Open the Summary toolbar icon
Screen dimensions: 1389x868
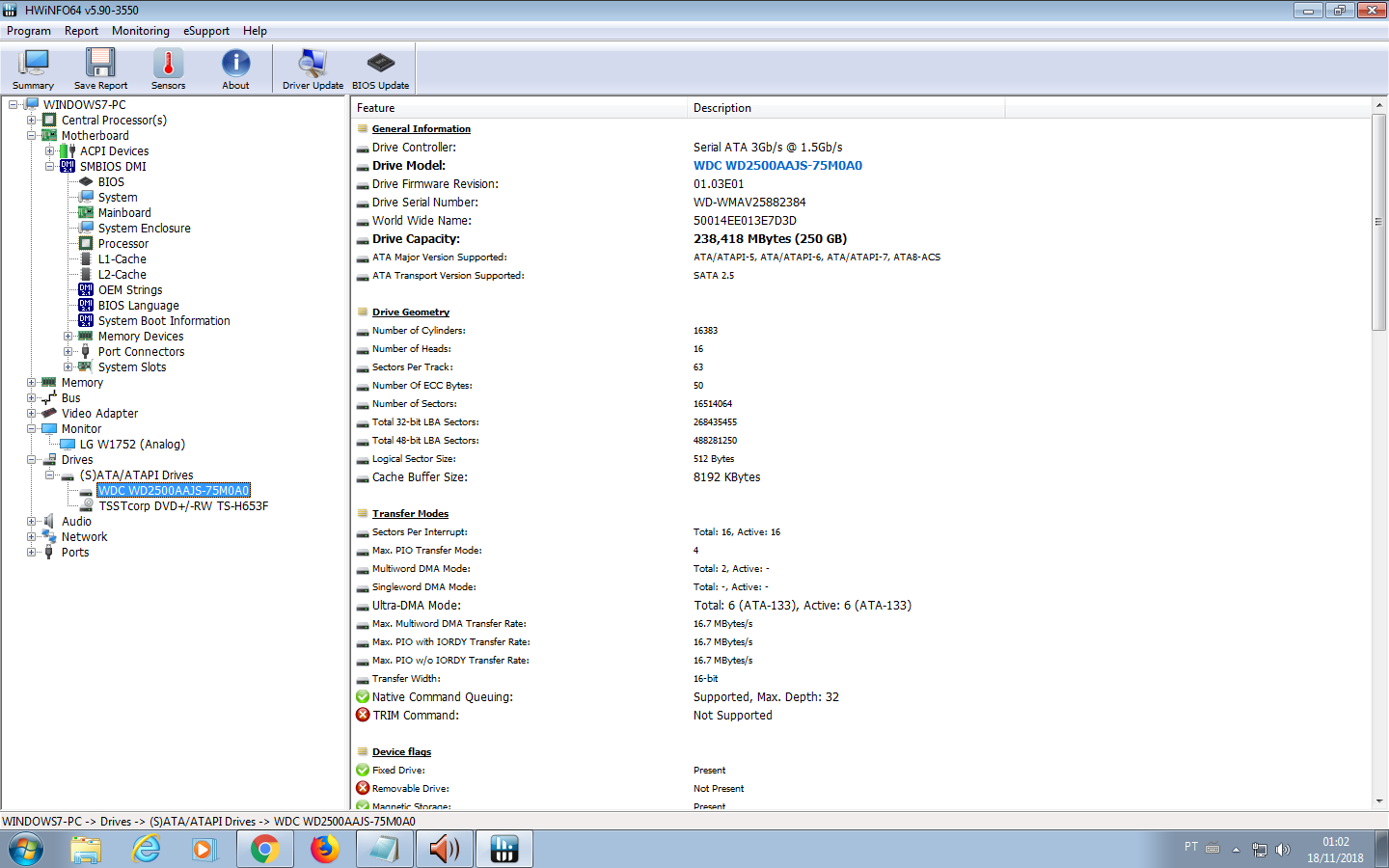click(x=33, y=69)
